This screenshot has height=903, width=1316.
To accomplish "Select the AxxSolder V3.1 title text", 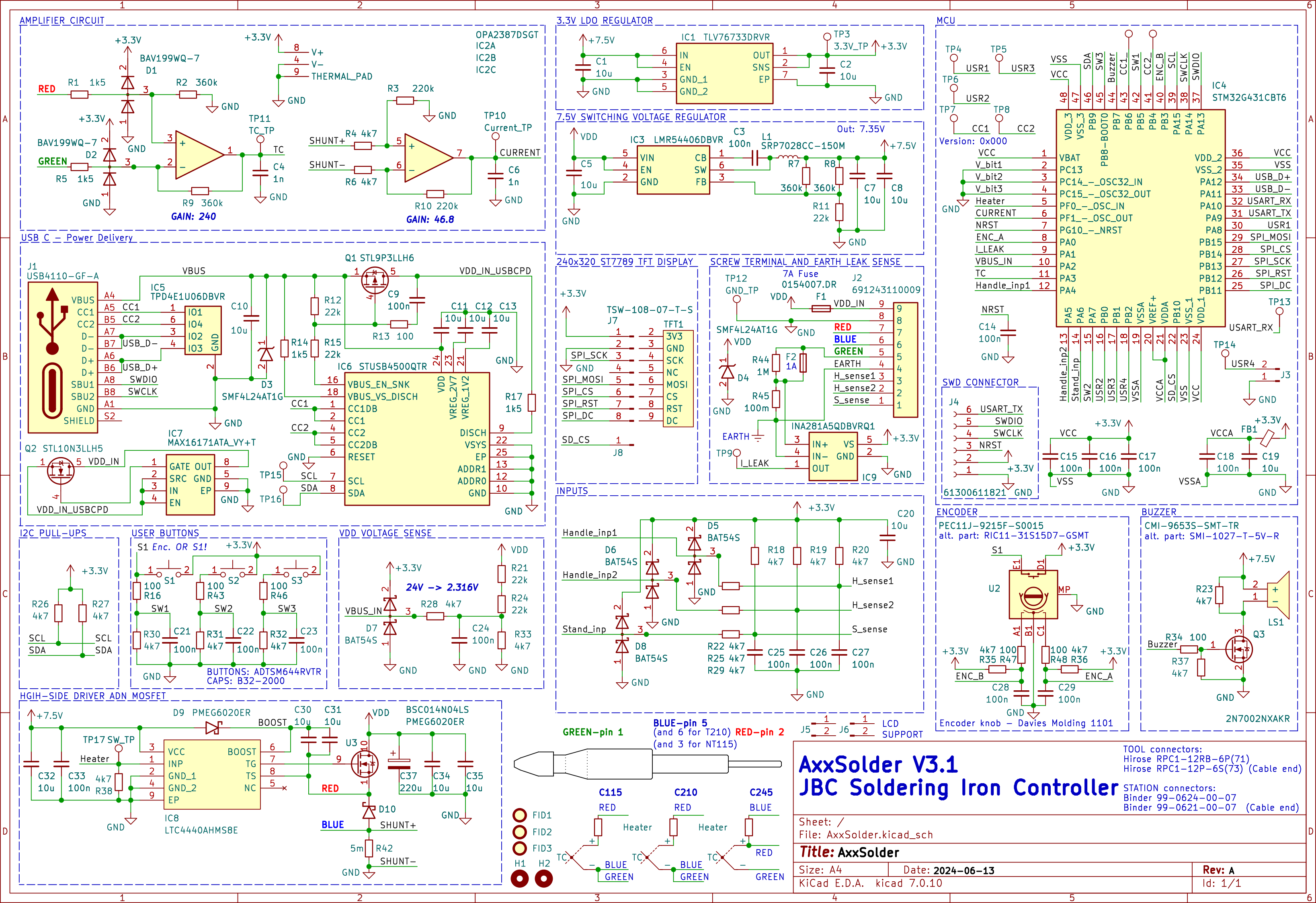I will pyautogui.click(x=878, y=765).
